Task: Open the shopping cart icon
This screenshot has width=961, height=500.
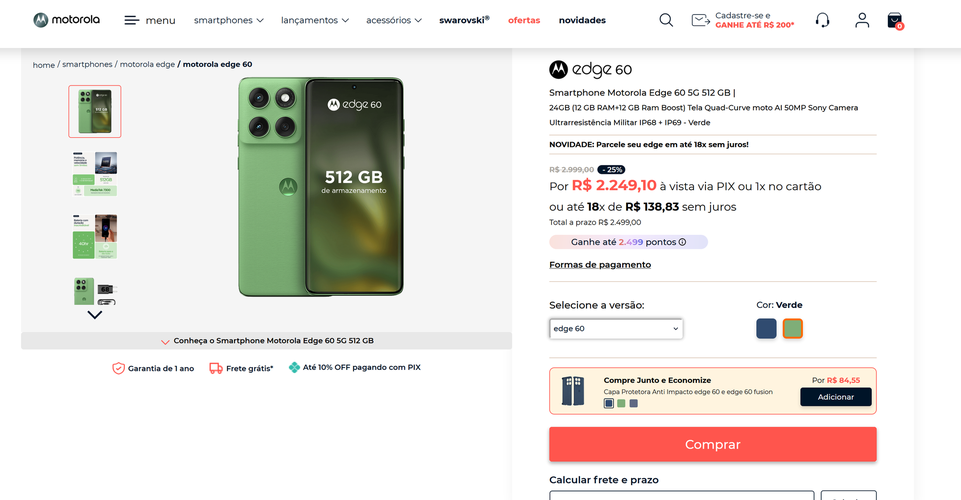Action: 895,21
